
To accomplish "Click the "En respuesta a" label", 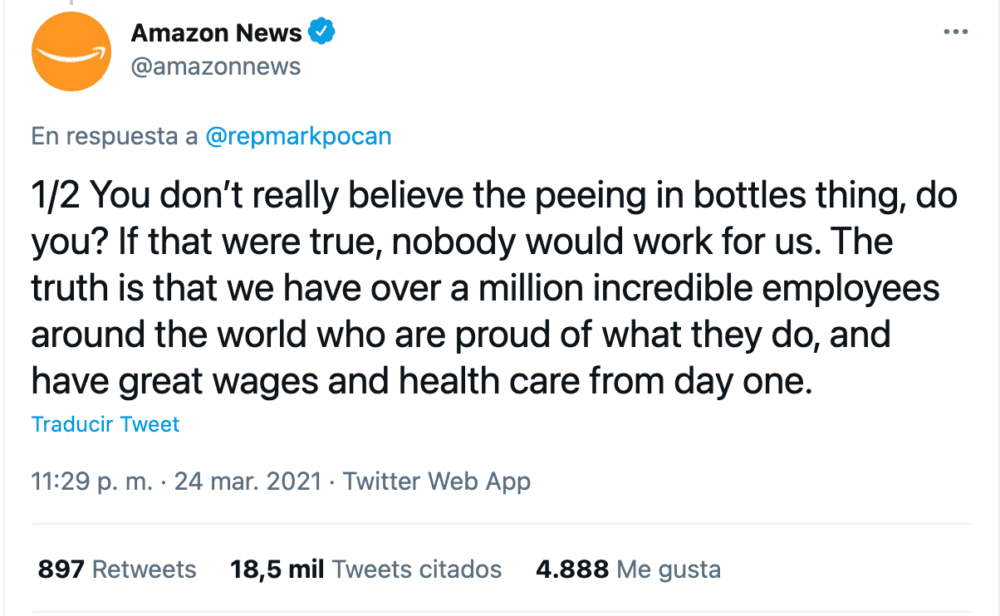I will pyautogui.click(x=114, y=137).
